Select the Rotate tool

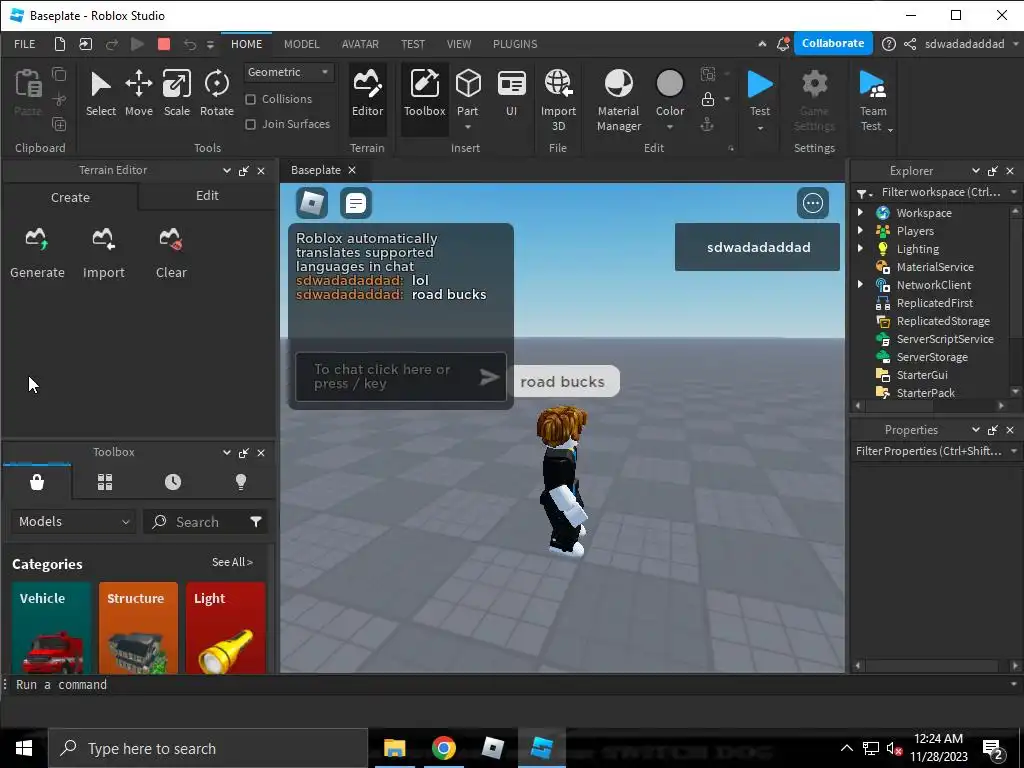[x=217, y=94]
